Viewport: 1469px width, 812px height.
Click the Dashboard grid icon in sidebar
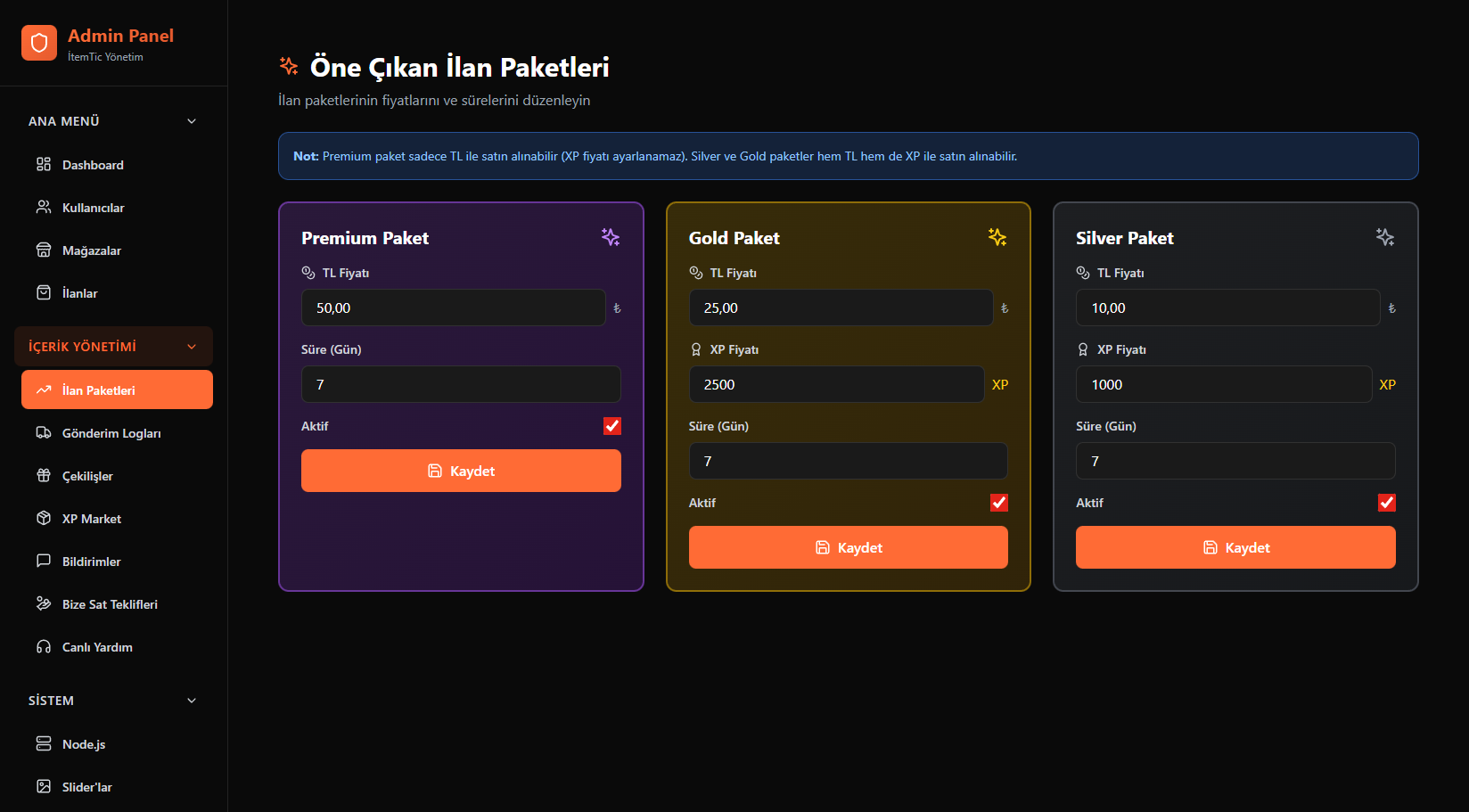pyautogui.click(x=44, y=164)
